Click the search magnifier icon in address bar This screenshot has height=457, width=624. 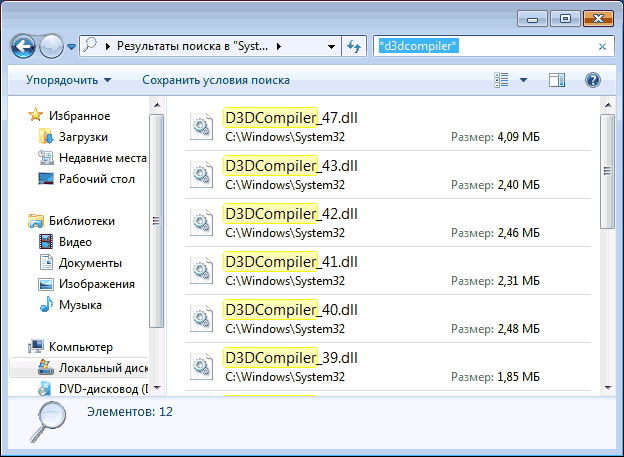[90, 46]
